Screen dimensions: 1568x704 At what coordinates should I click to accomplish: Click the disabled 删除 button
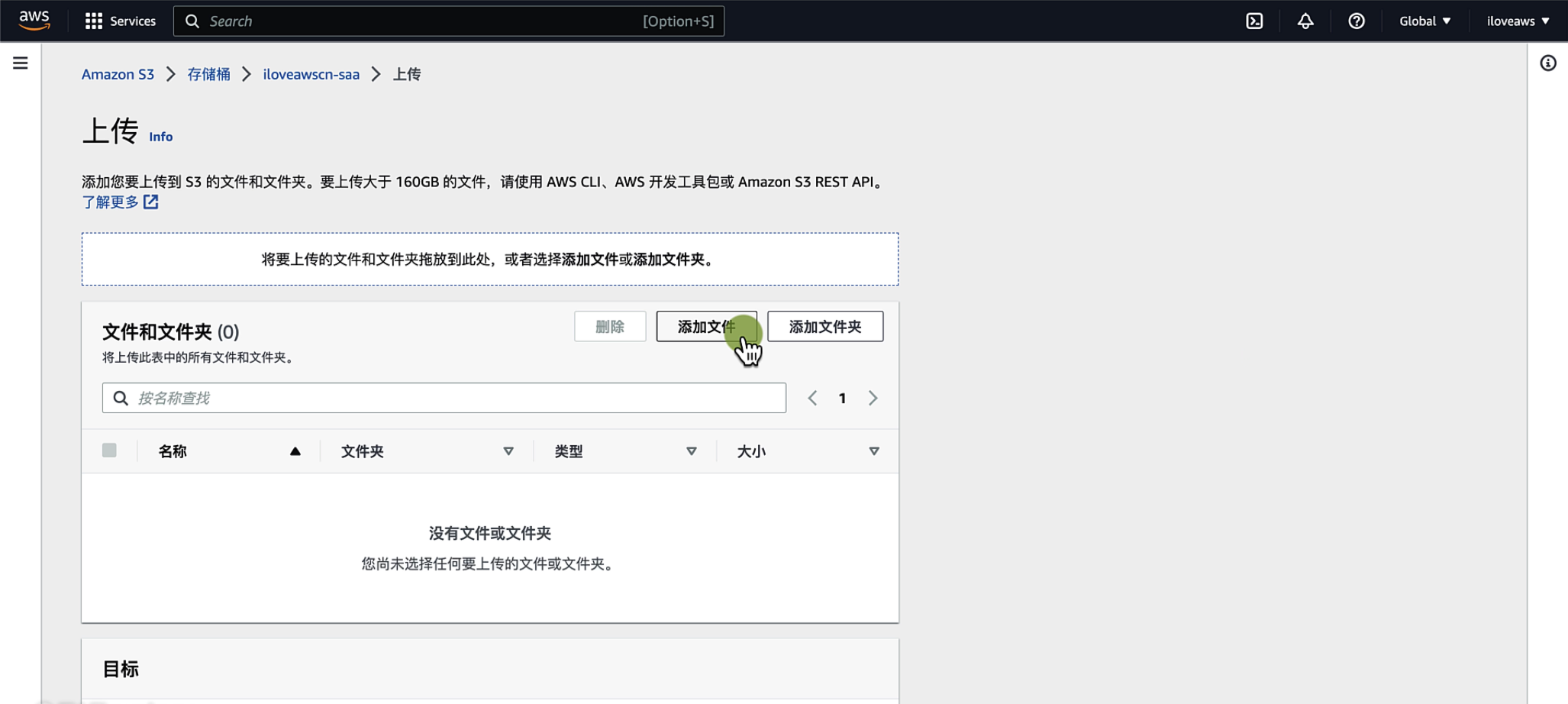pos(610,326)
